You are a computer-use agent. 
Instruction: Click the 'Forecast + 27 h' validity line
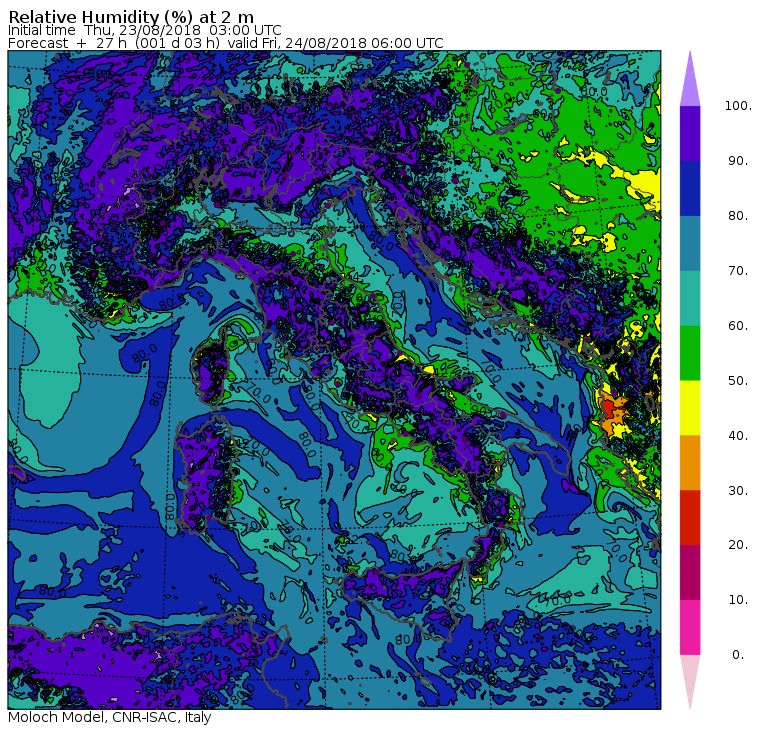tap(225, 43)
